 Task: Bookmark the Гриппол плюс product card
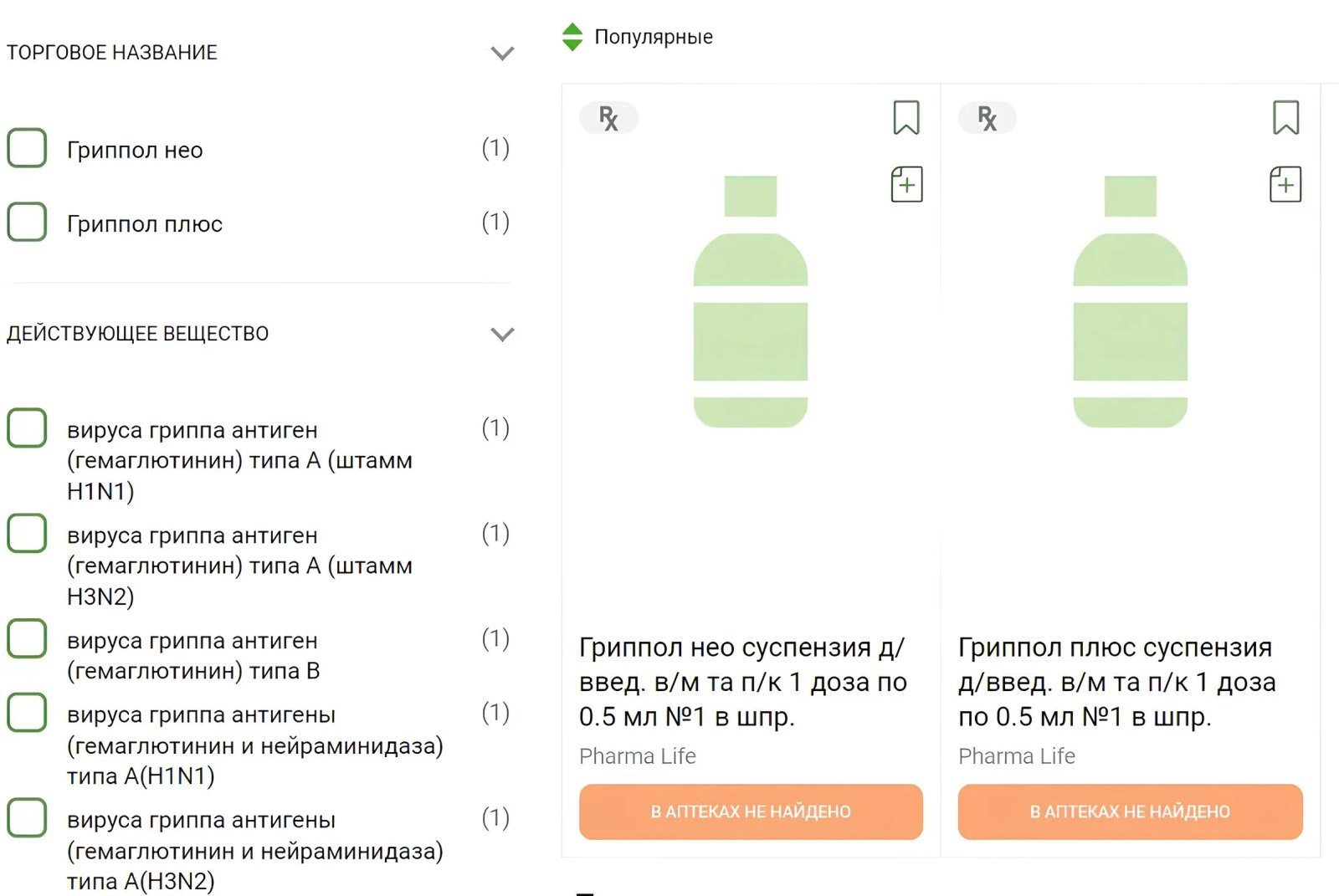click(x=1285, y=118)
